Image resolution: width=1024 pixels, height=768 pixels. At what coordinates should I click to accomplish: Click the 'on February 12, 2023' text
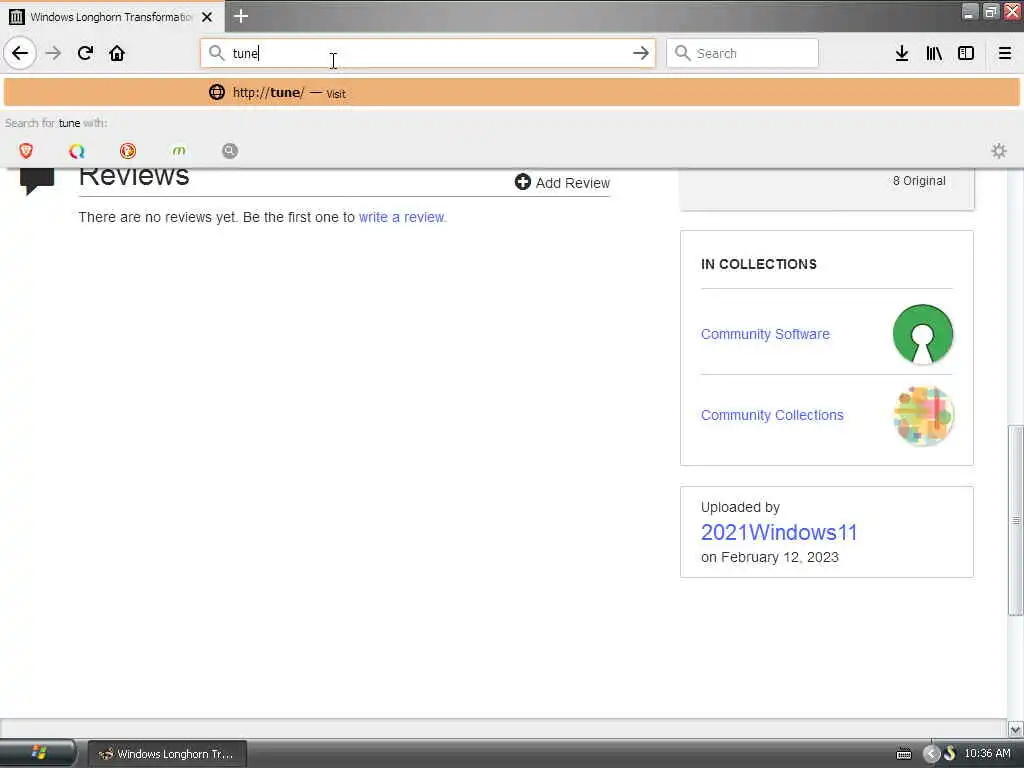769,557
